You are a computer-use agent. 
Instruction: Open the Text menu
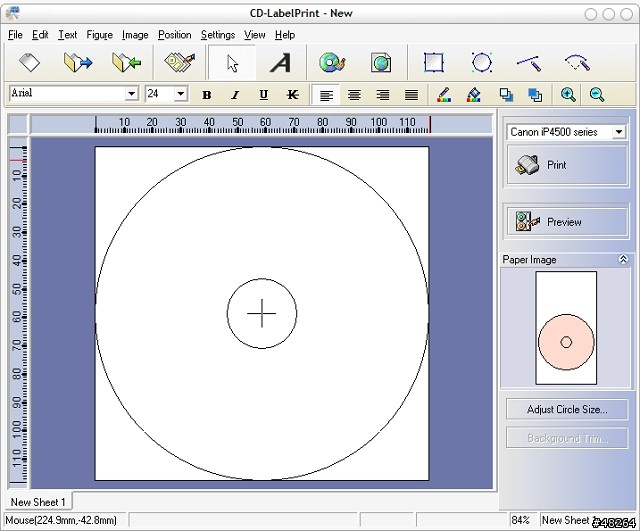(67, 35)
